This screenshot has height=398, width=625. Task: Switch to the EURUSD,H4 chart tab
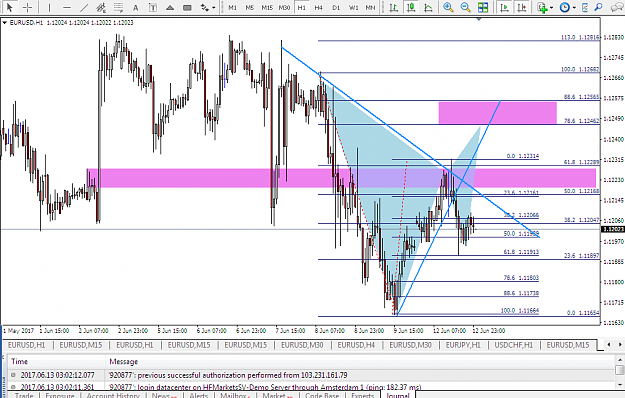click(x=356, y=345)
